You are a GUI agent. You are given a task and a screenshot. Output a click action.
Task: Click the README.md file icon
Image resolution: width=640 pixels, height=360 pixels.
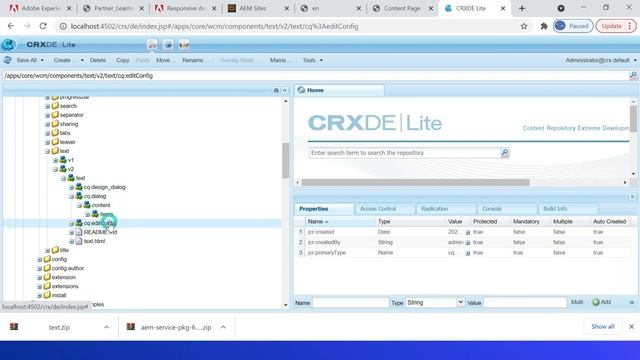point(79,232)
